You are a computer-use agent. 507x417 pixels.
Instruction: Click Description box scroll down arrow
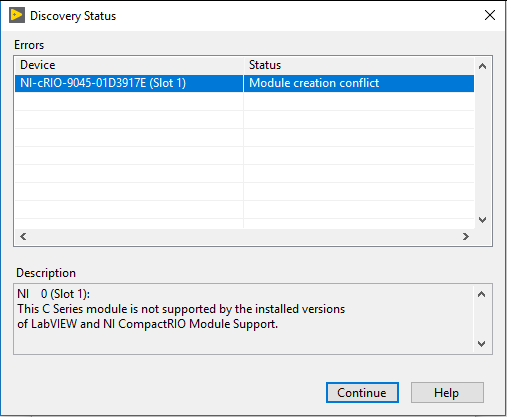click(x=481, y=344)
